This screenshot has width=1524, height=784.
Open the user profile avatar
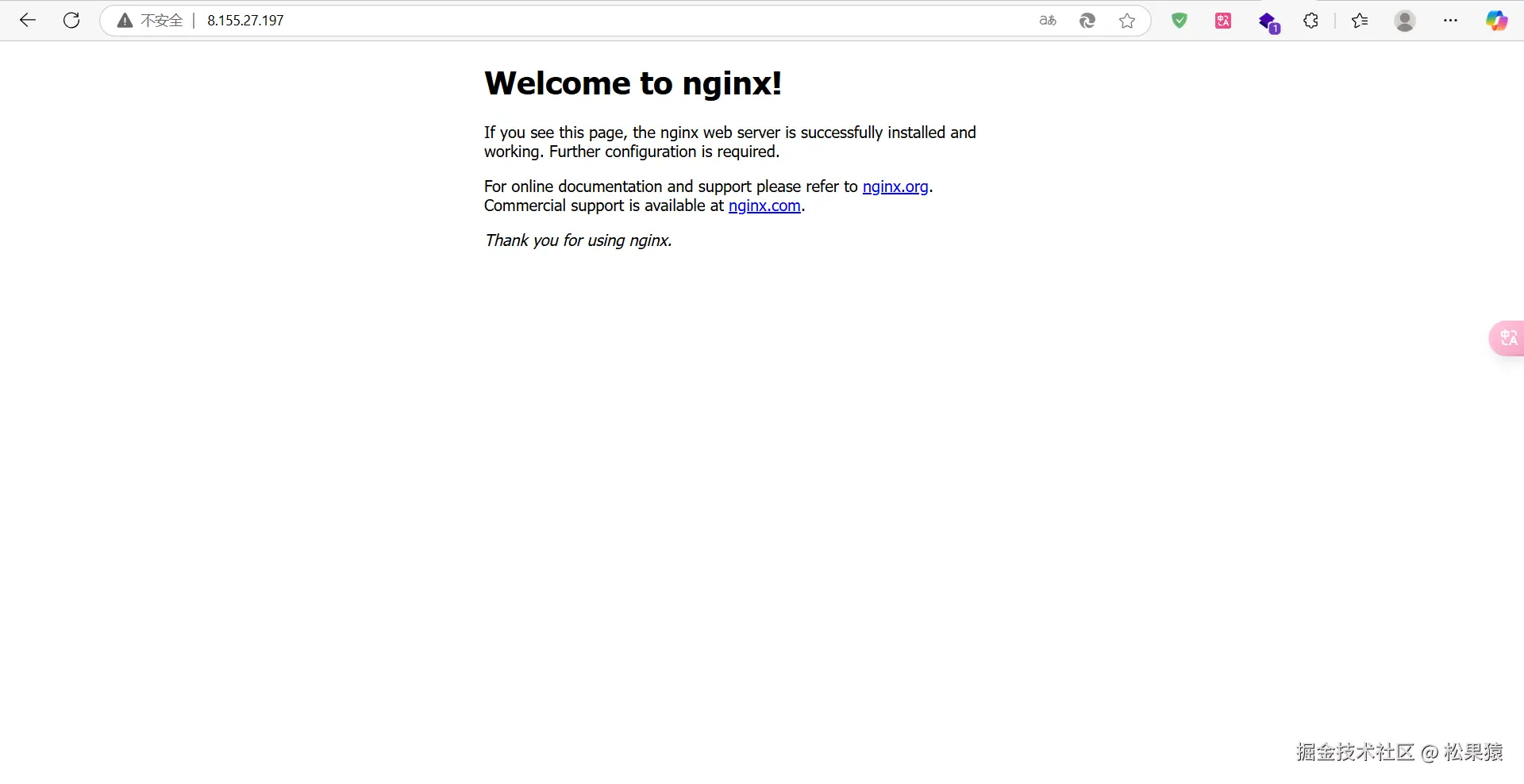(x=1405, y=21)
